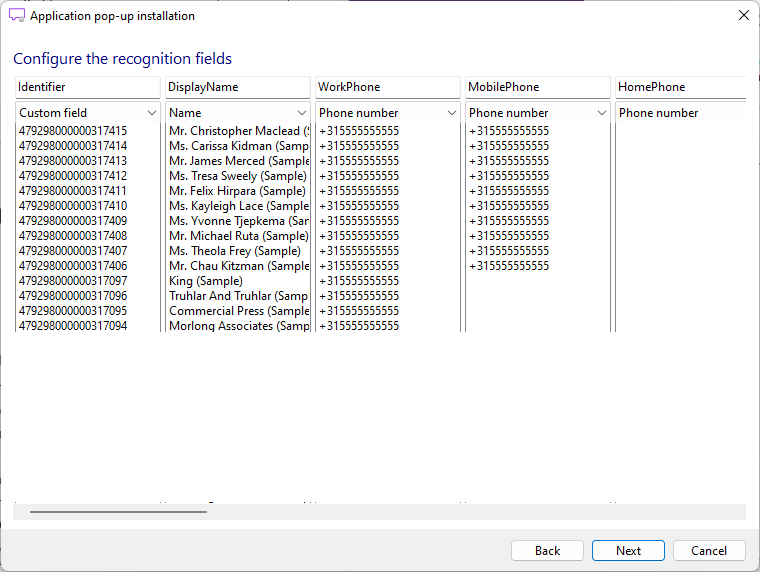Click the Phone number combo box under HomePhone
760x572 pixels.
tap(680, 113)
